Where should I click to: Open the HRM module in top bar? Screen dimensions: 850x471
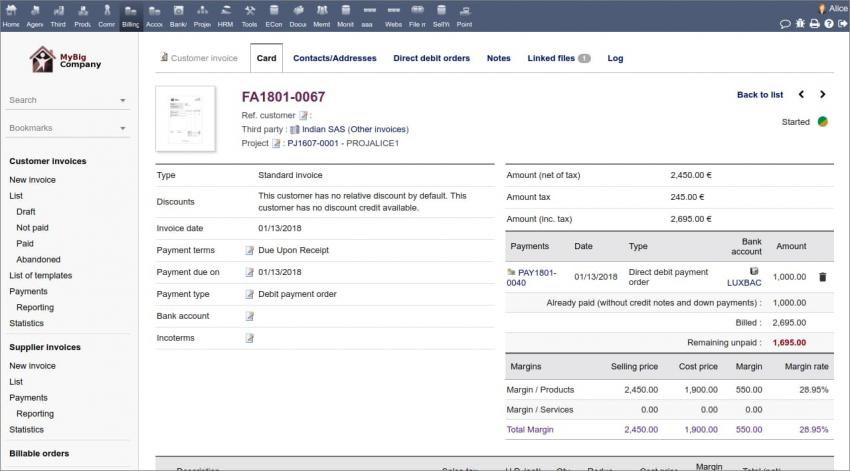point(225,15)
